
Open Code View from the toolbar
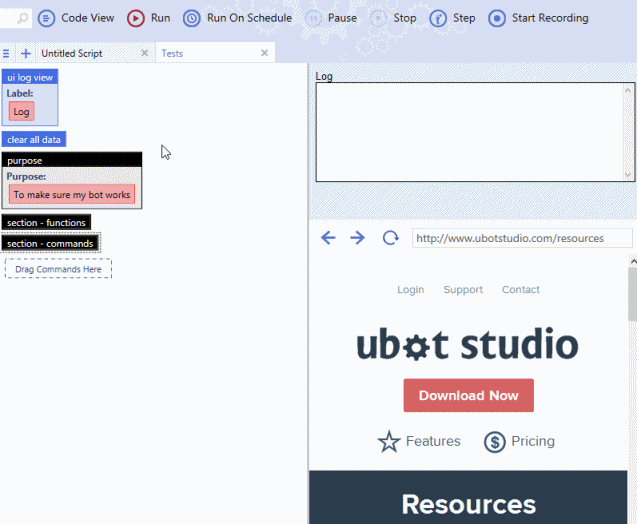(76, 18)
